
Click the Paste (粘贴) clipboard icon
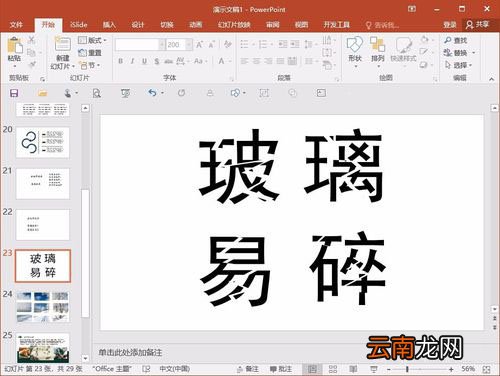click(x=15, y=46)
